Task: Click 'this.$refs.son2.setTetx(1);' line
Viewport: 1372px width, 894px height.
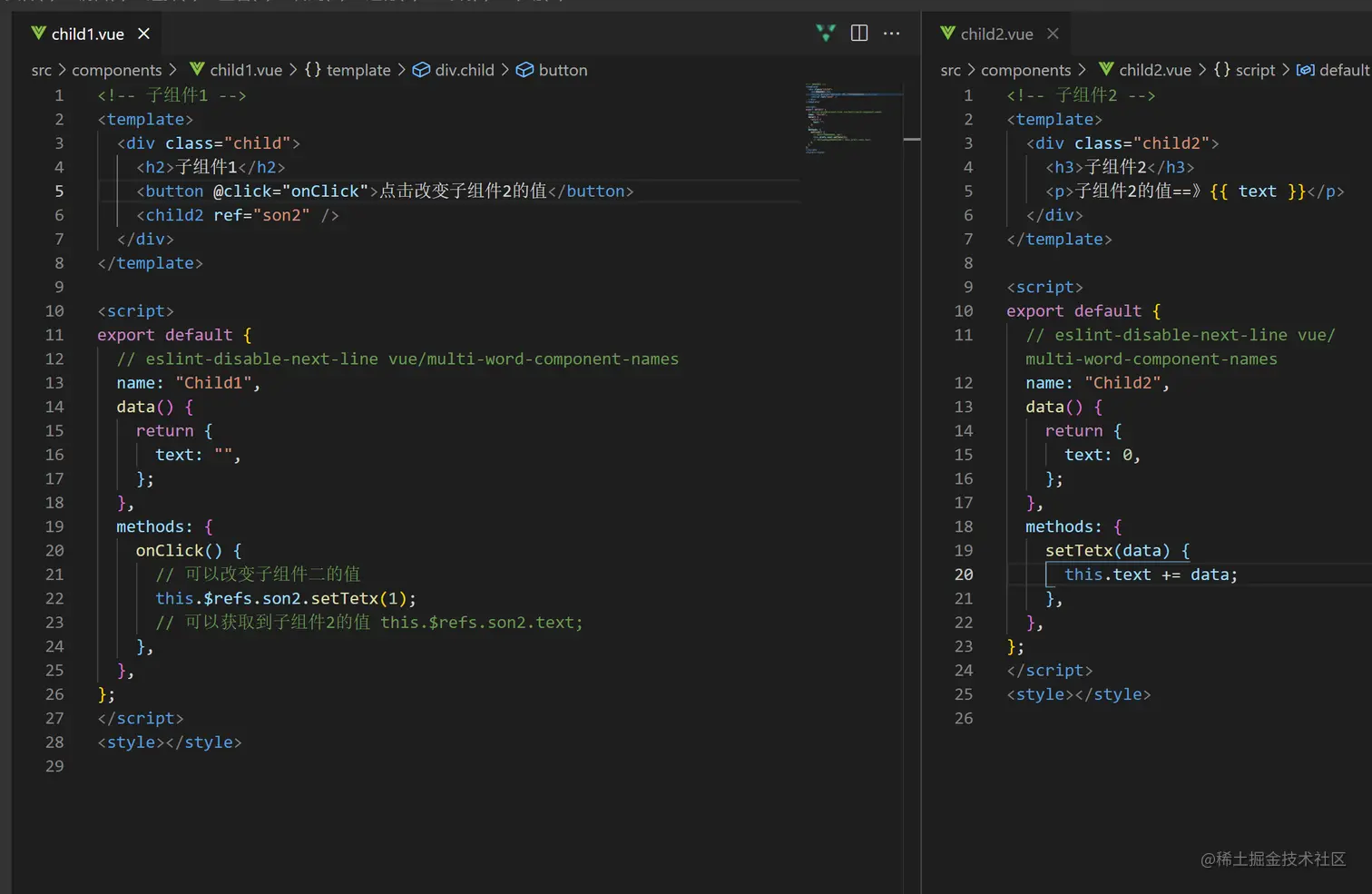Action: [286, 598]
